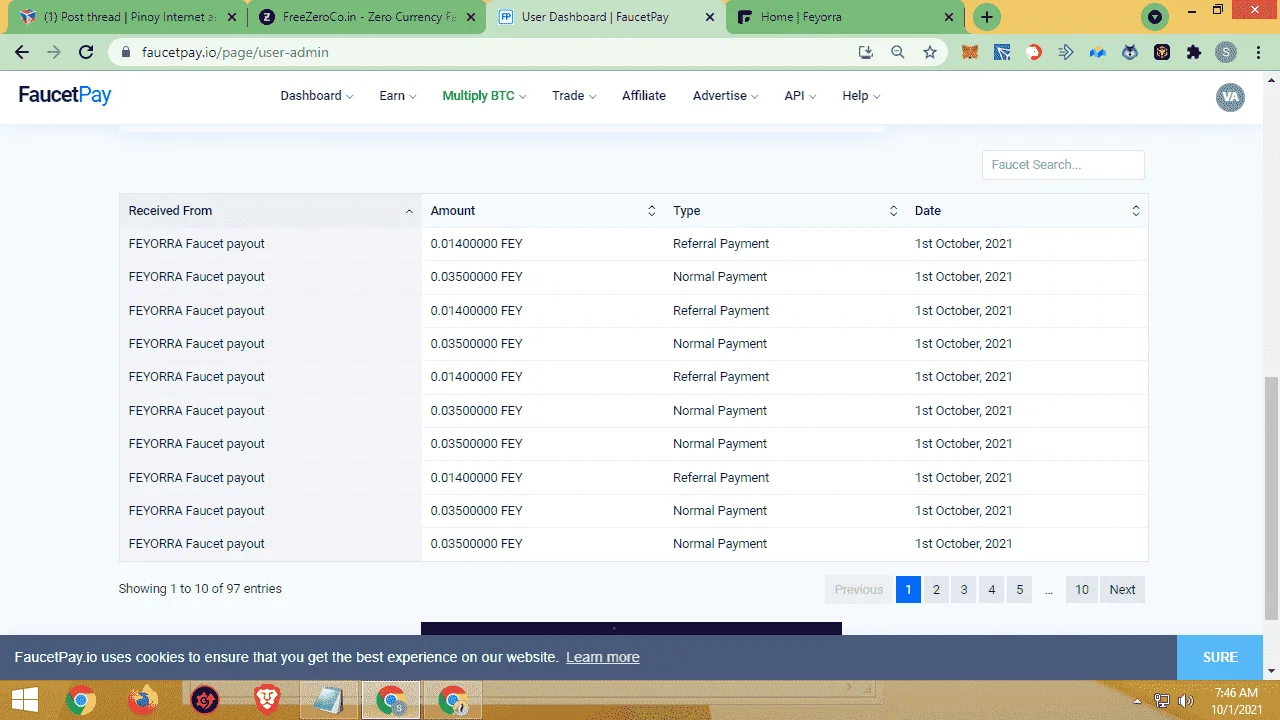
Task: Show hidden system tray icons
Action: pos(1137,701)
